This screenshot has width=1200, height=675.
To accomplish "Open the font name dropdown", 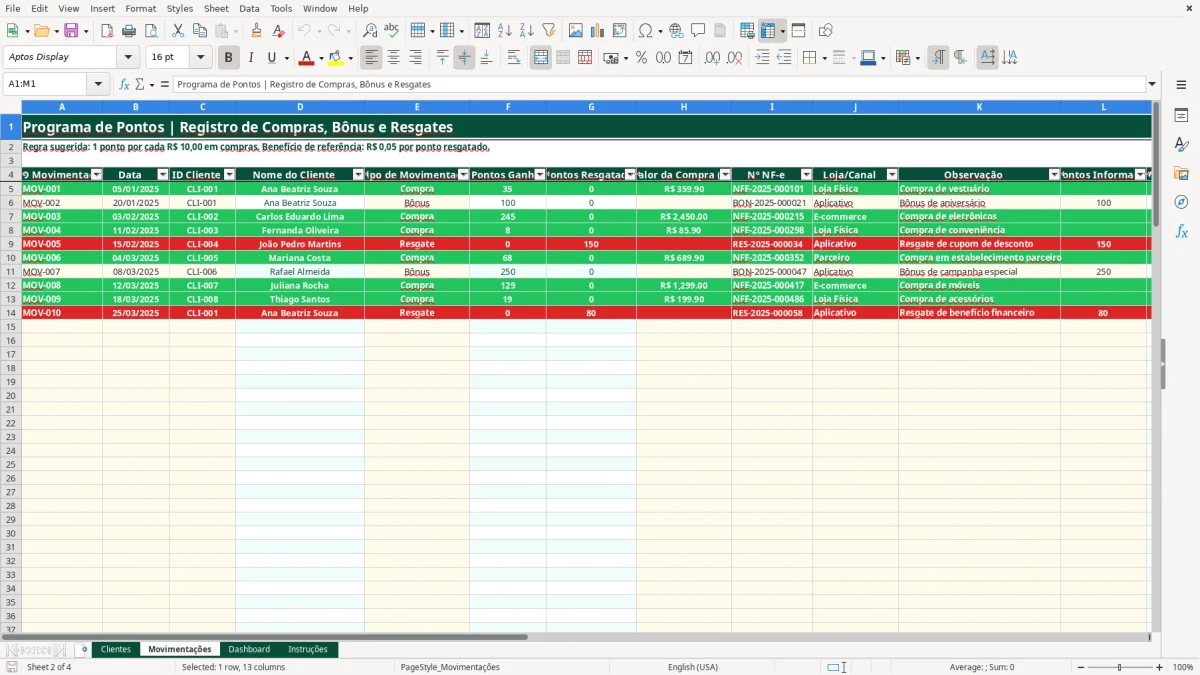I will pyautogui.click(x=128, y=58).
